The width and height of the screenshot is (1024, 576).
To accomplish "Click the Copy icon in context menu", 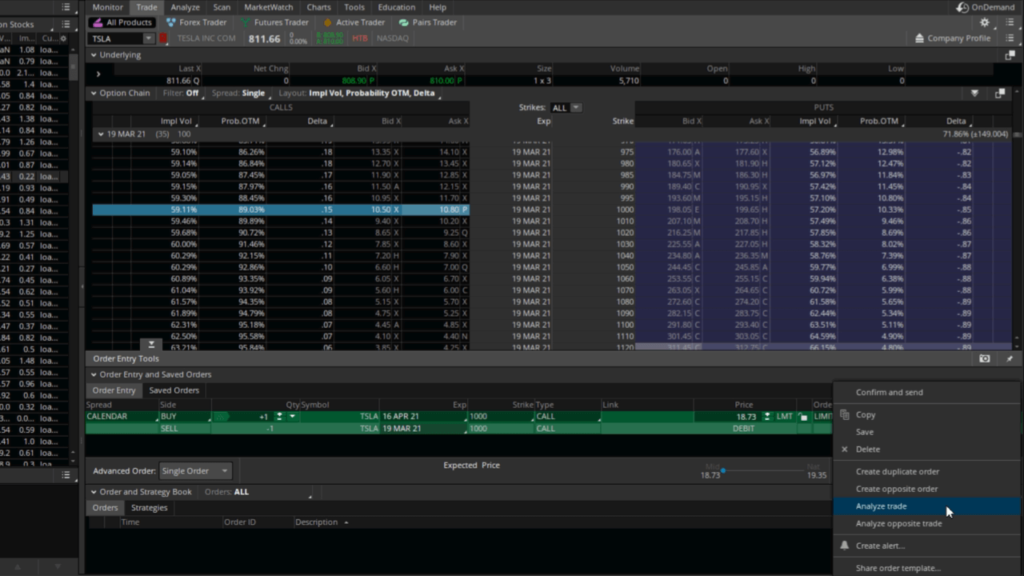I will [x=844, y=415].
